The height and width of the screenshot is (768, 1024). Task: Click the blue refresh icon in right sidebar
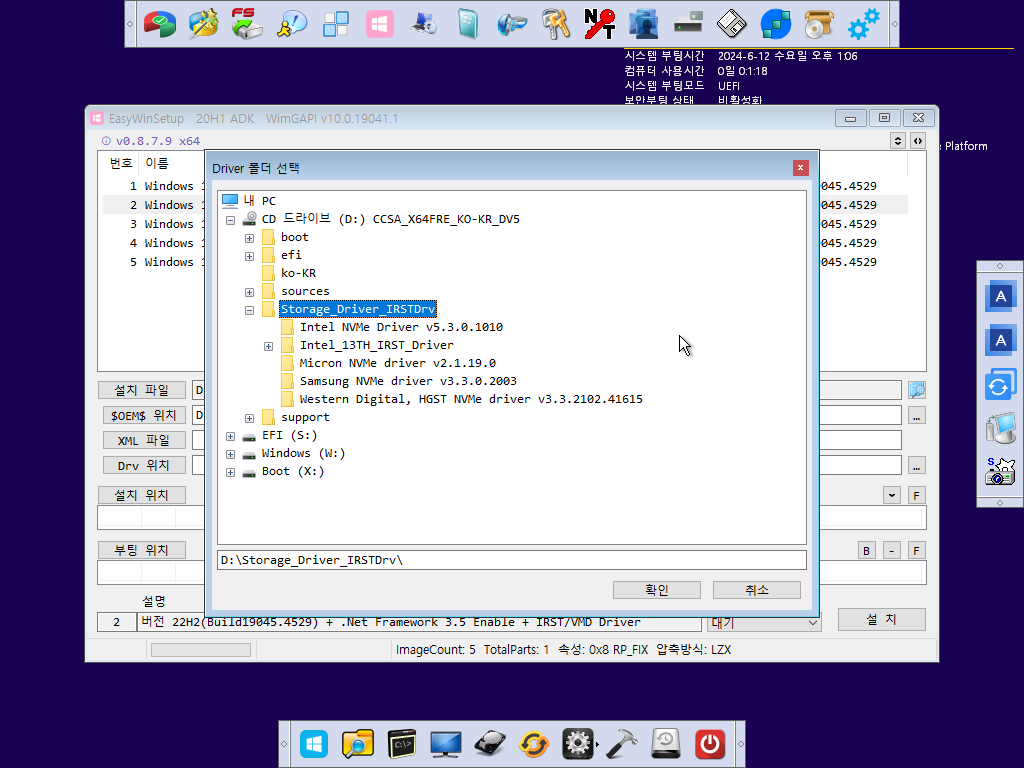pyautogui.click(x=1000, y=385)
